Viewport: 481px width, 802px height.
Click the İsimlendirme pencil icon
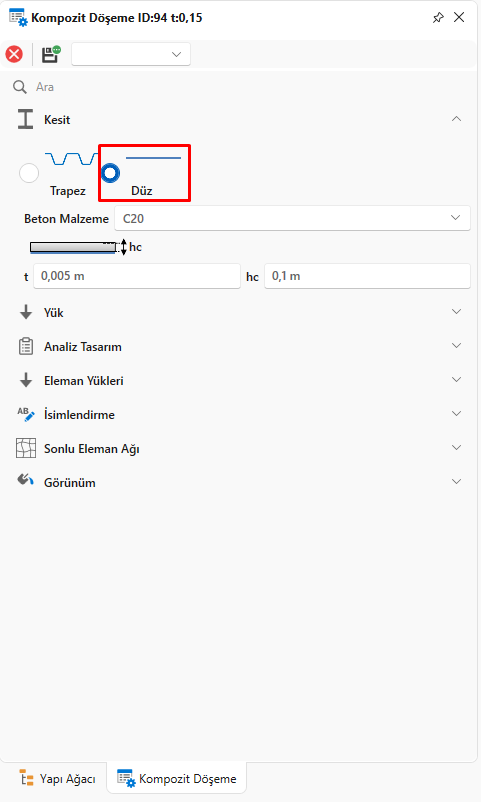(x=26, y=414)
